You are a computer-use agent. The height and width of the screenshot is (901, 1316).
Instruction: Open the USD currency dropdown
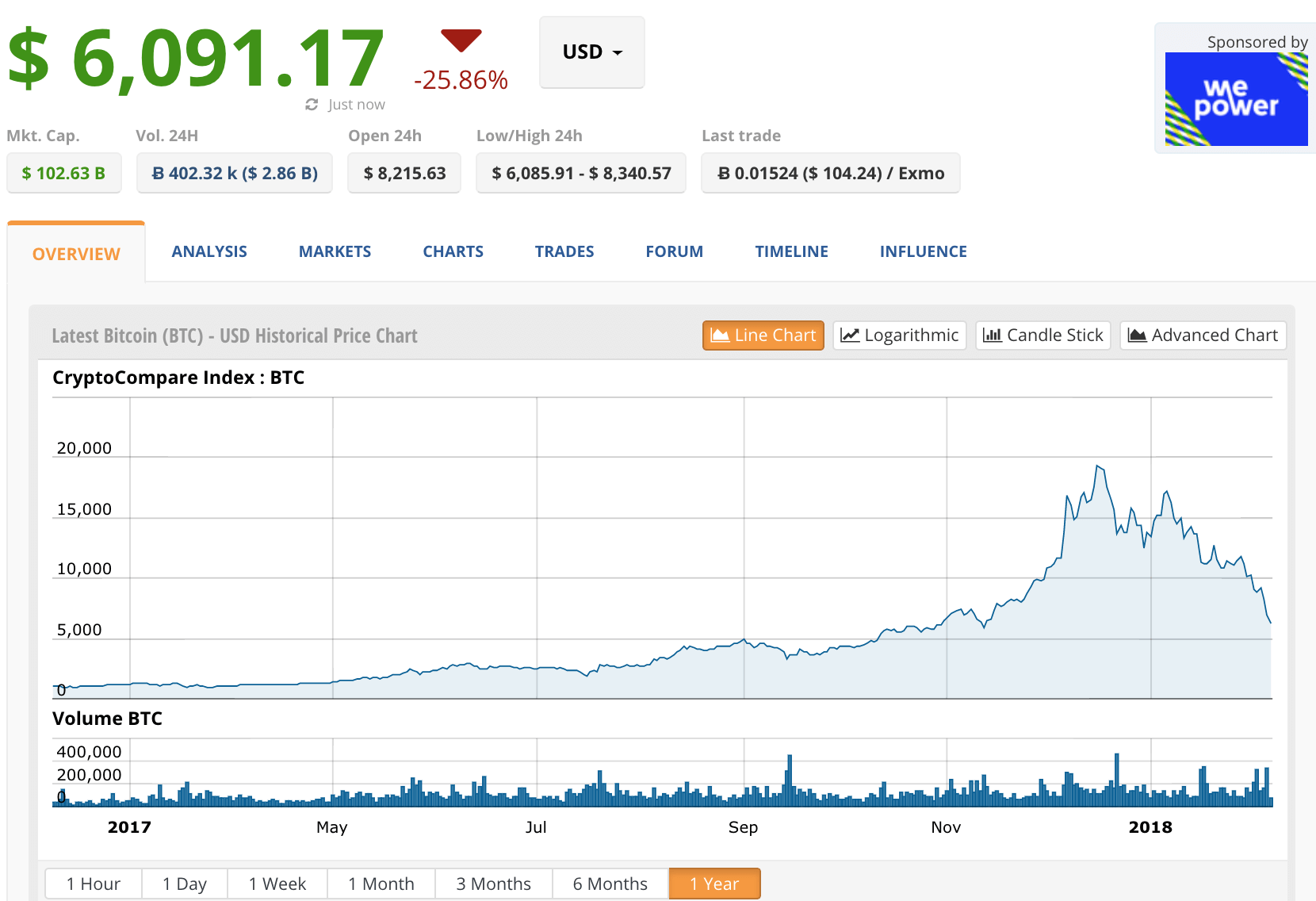tap(591, 52)
